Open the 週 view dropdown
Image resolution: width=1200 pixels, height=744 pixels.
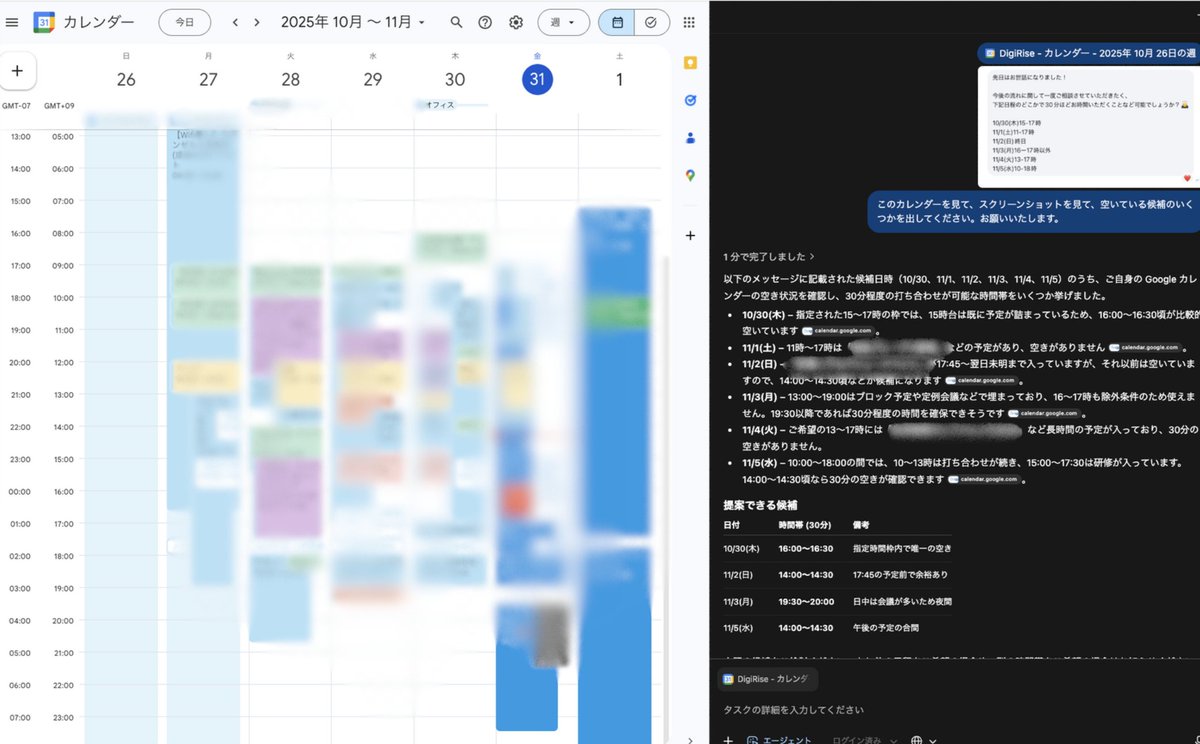pyautogui.click(x=563, y=22)
